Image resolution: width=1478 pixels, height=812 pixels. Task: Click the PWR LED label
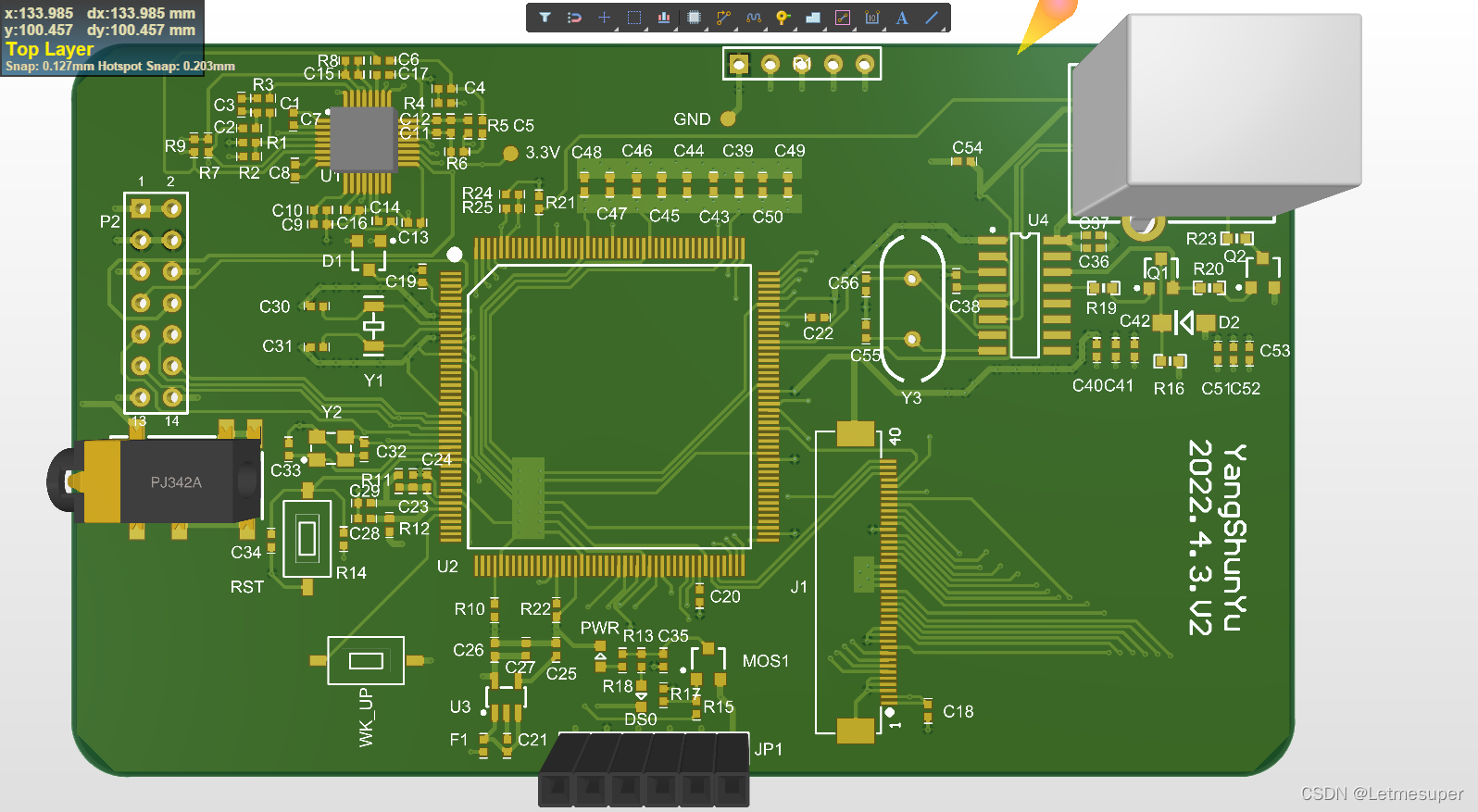[599, 628]
